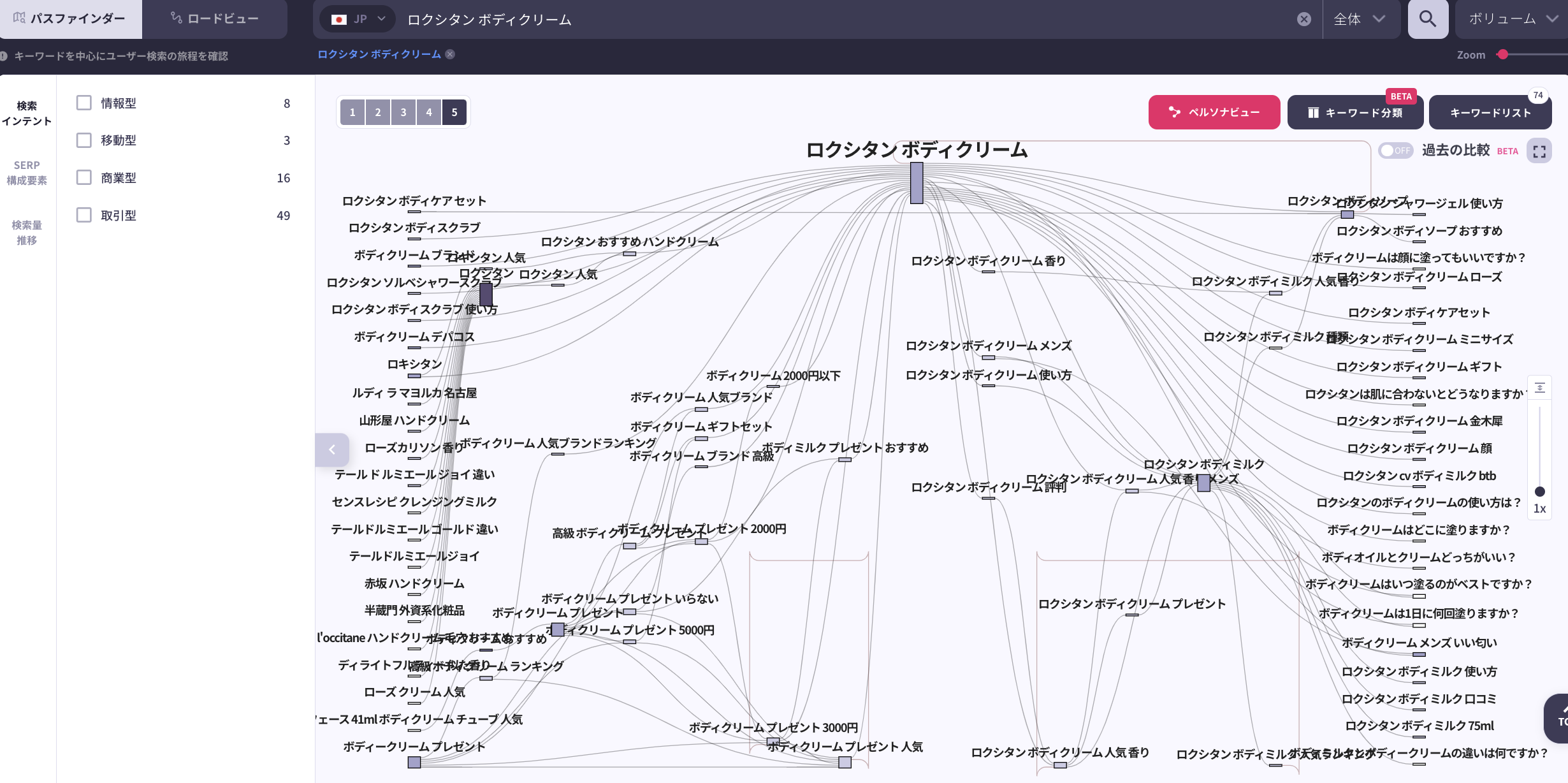The height and width of the screenshot is (783, 1568).
Task: Clear the search query with the X icon
Action: pyautogui.click(x=1304, y=19)
